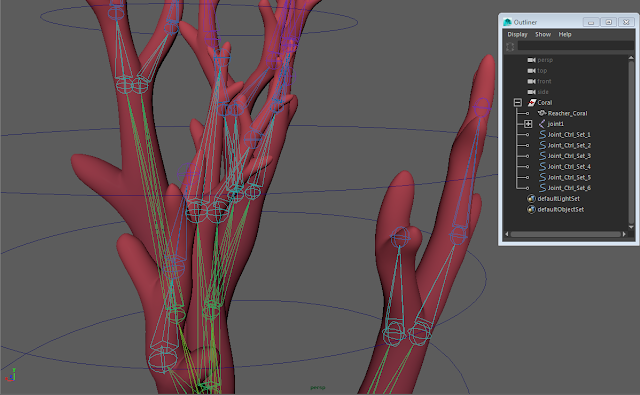Click the Outliner vertical scrollbar up arrow
640x395 pixels.
coord(631,58)
